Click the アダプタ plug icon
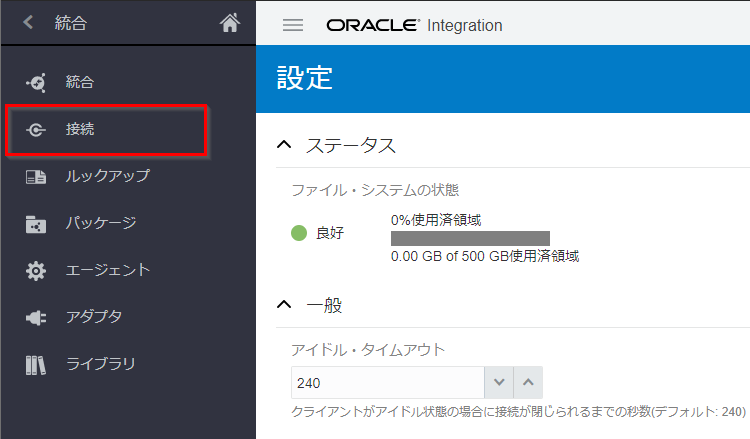Image resolution: width=750 pixels, height=439 pixels. click(35, 317)
